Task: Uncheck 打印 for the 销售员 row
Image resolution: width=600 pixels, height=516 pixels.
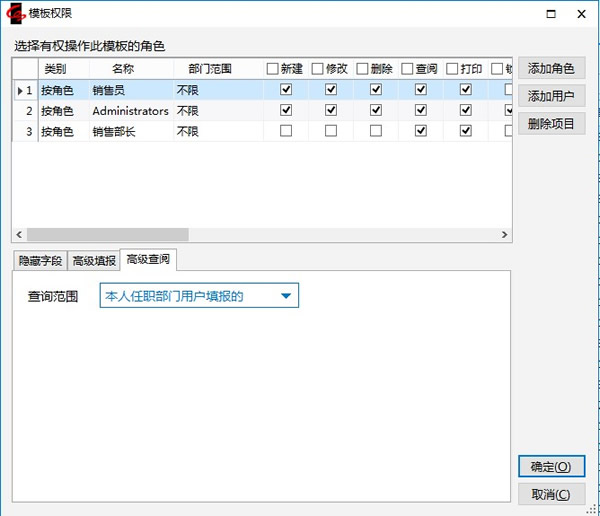Action: [x=465, y=90]
